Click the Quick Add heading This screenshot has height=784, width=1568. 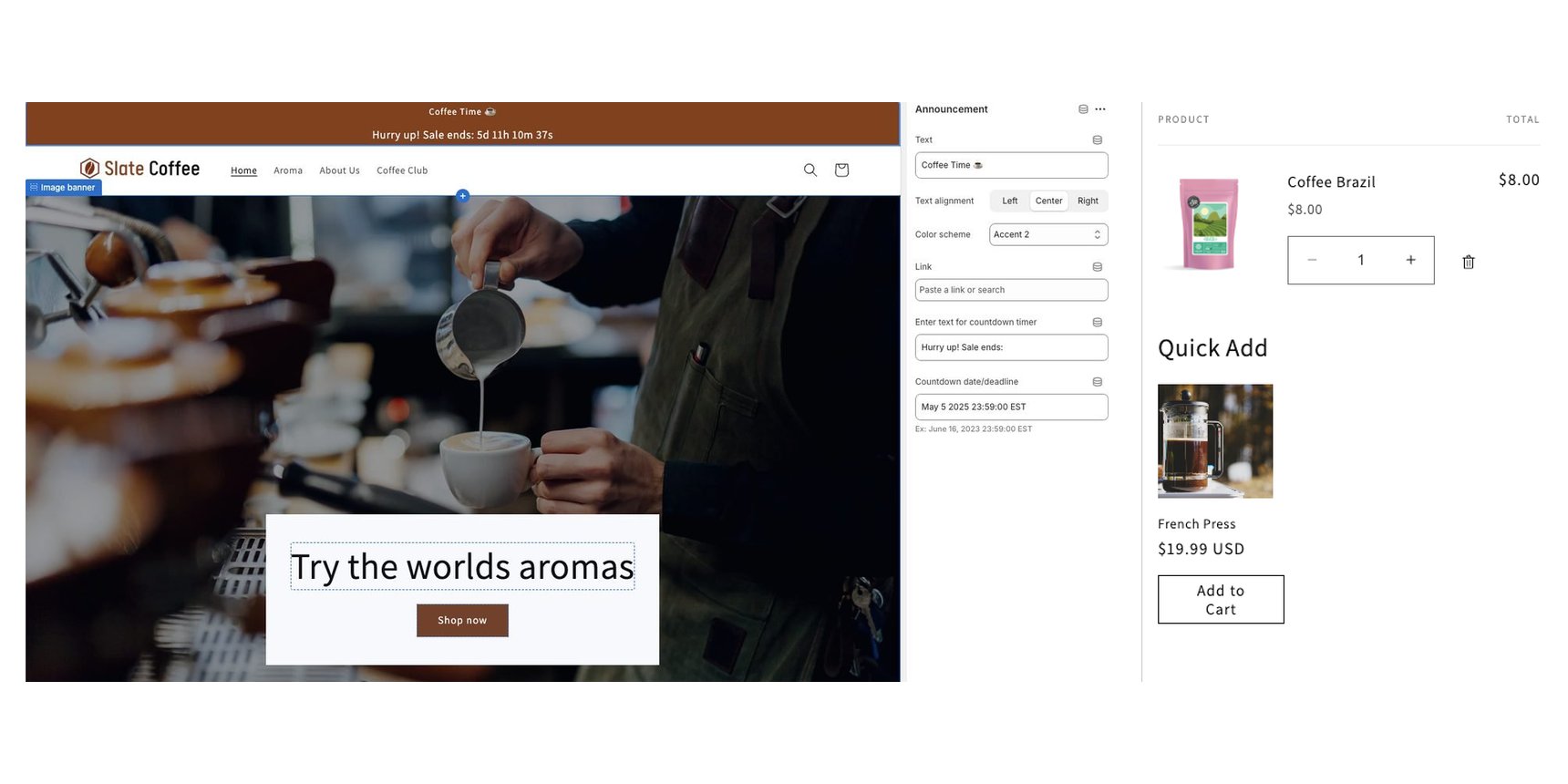[1212, 348]
